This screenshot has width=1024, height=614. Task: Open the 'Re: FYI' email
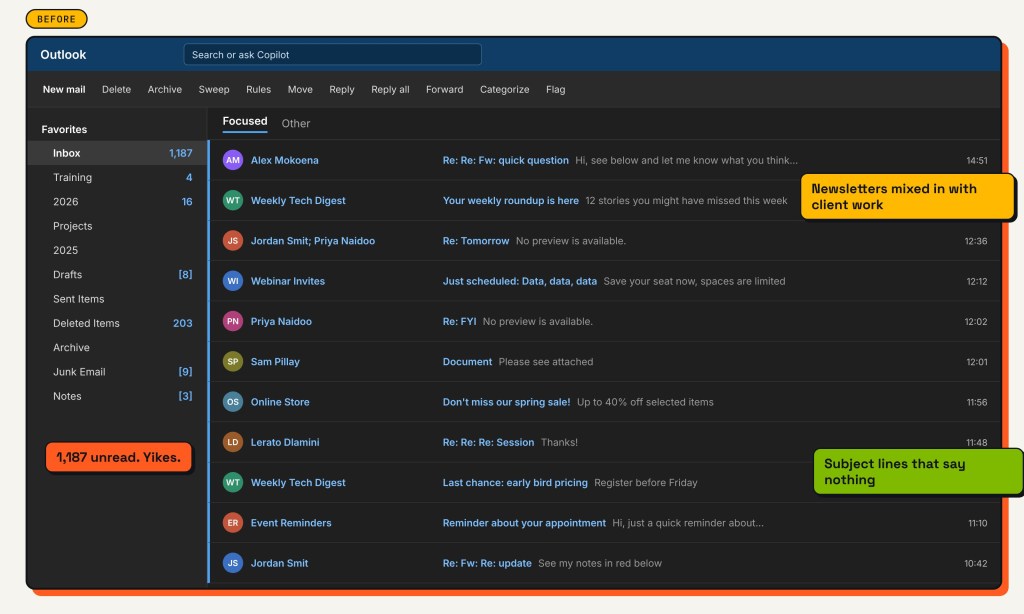tap(605, 321)
